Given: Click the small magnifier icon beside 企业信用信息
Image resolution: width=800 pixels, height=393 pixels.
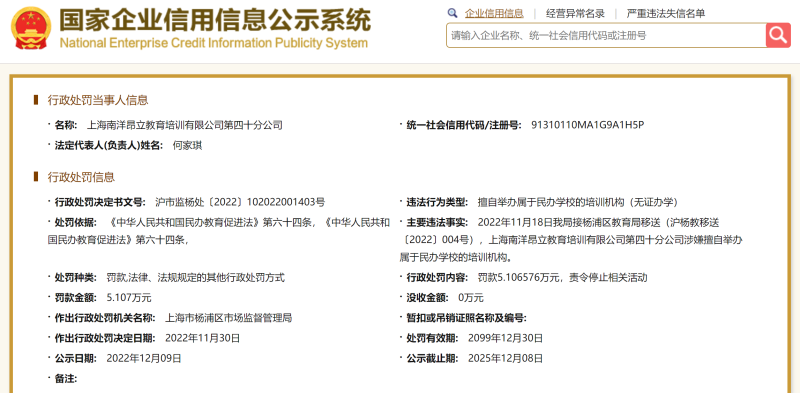Looking at the screenshot, I should [452, 13].
